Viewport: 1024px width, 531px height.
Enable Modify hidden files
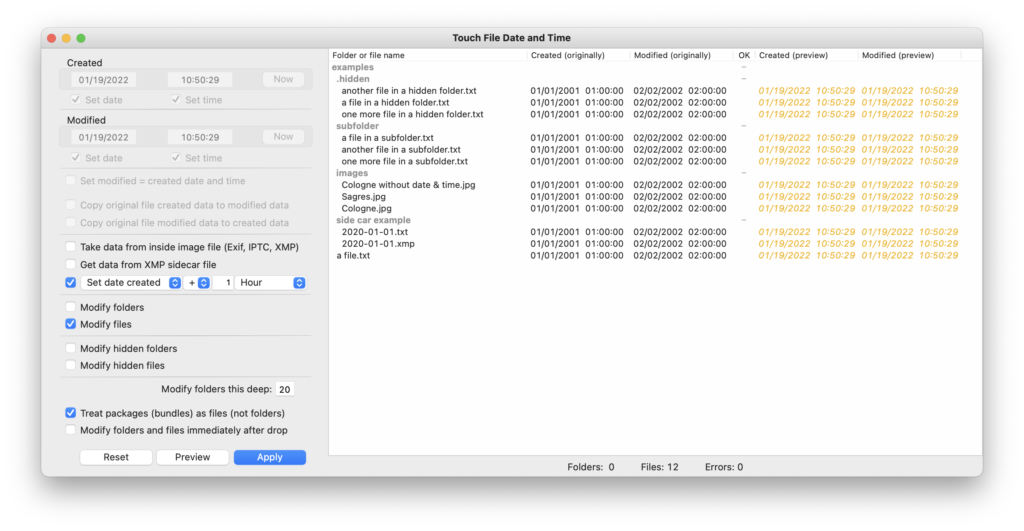coord(71,365)
